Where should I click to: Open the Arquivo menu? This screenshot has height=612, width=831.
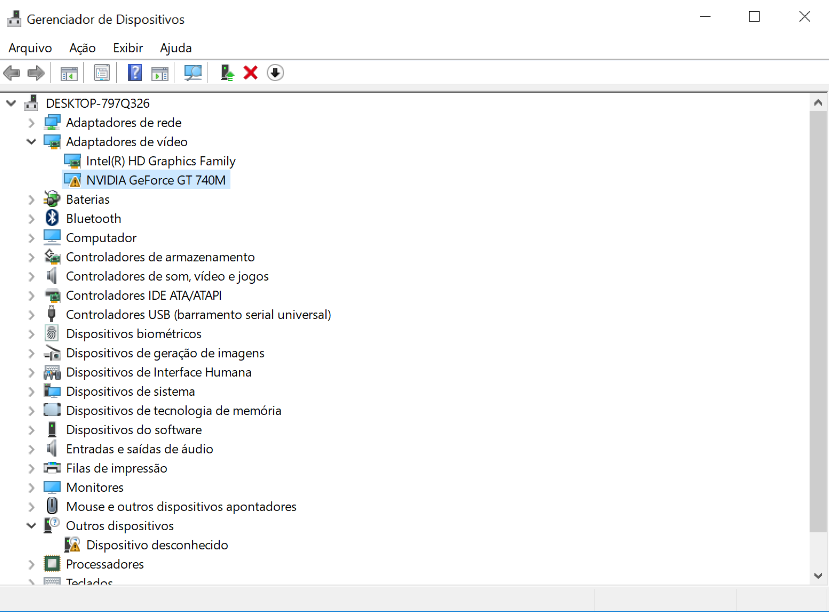30,48
